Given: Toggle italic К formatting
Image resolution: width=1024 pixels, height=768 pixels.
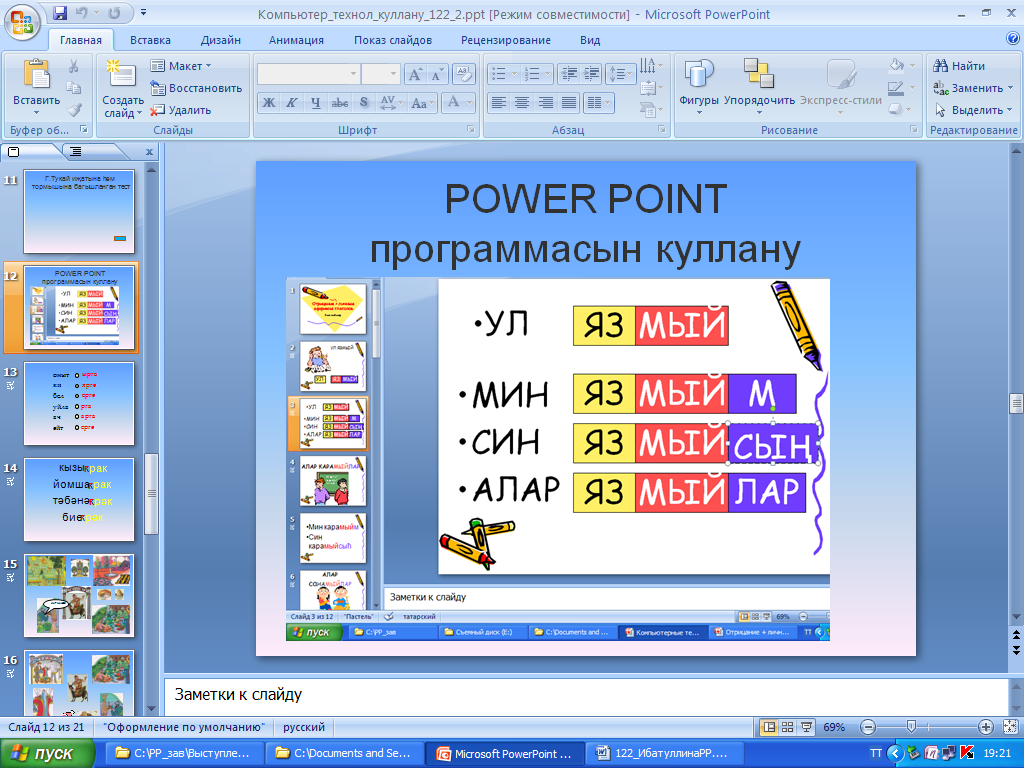Looking at the screenshot, I should (292, 103).
